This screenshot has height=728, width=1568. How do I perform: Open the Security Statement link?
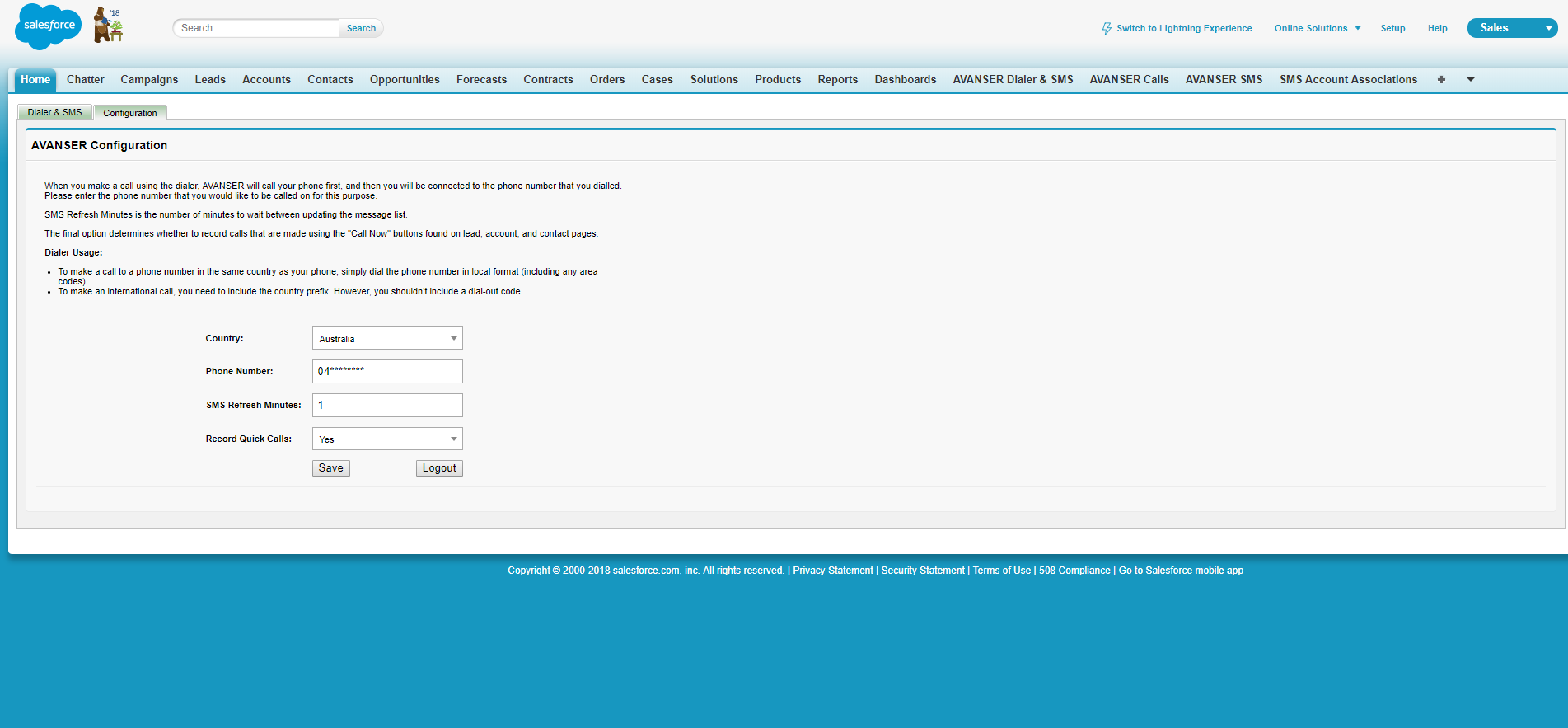tap(923, 571)
